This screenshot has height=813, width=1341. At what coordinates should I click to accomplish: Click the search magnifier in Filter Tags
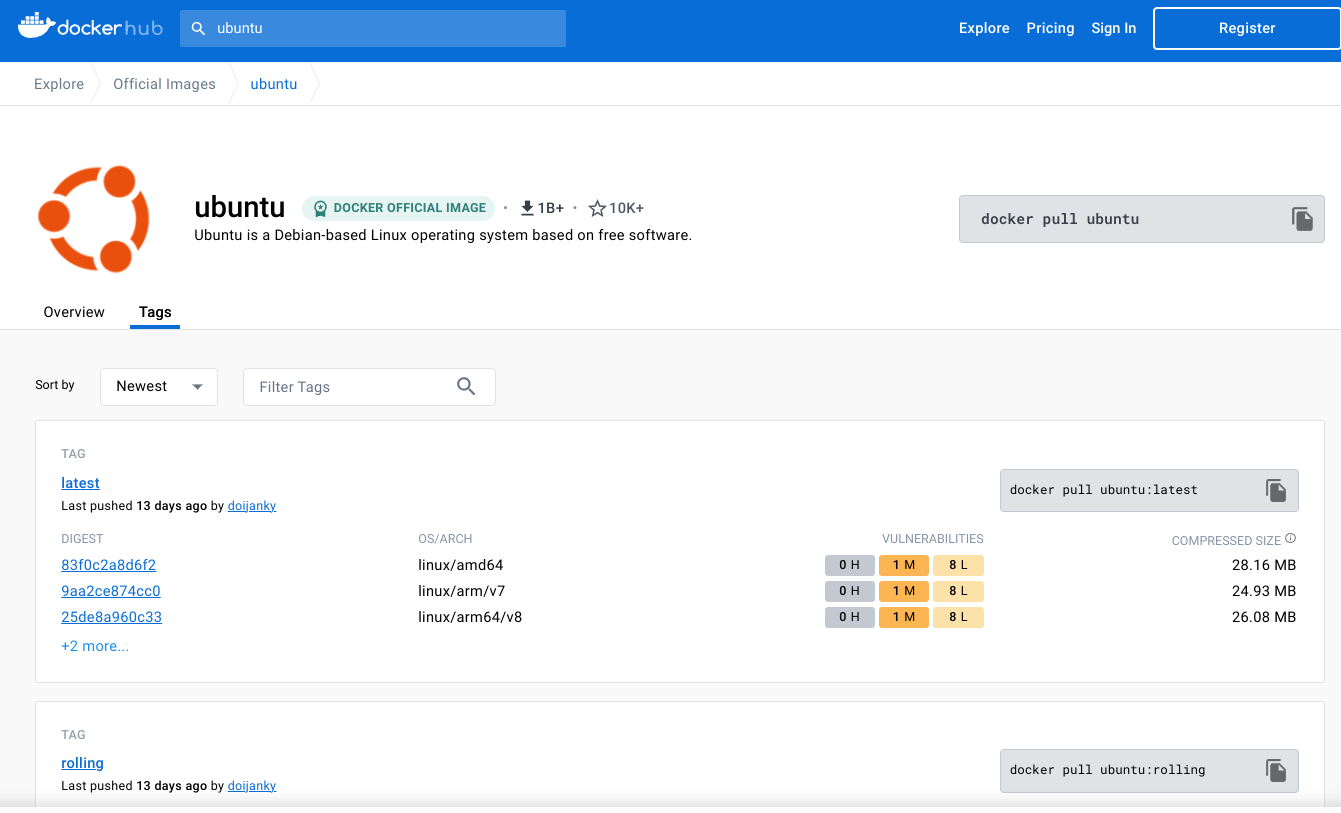click(466, 386)
